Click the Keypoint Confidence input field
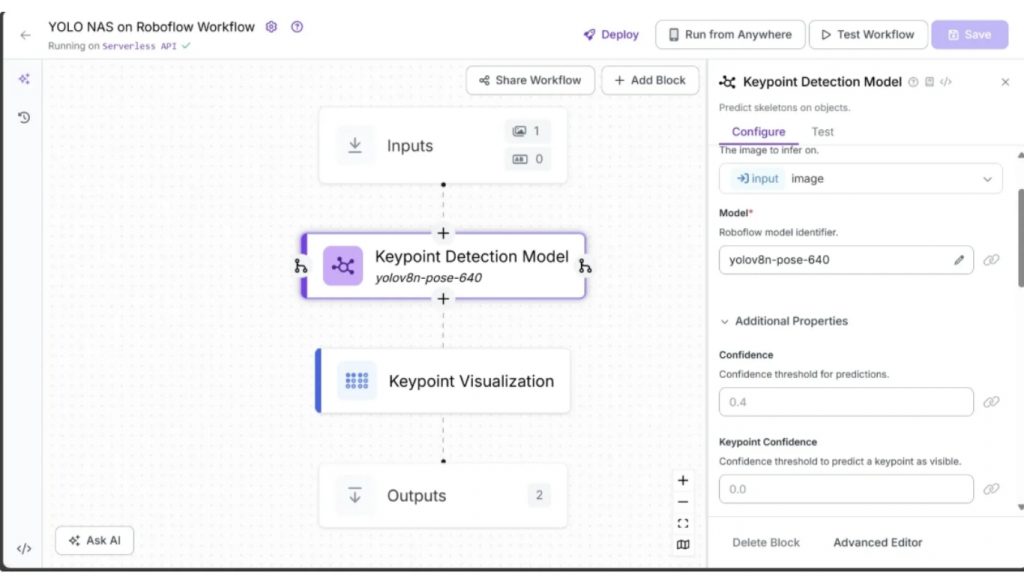Screen dimensions: 1024x576 [845, 489]
